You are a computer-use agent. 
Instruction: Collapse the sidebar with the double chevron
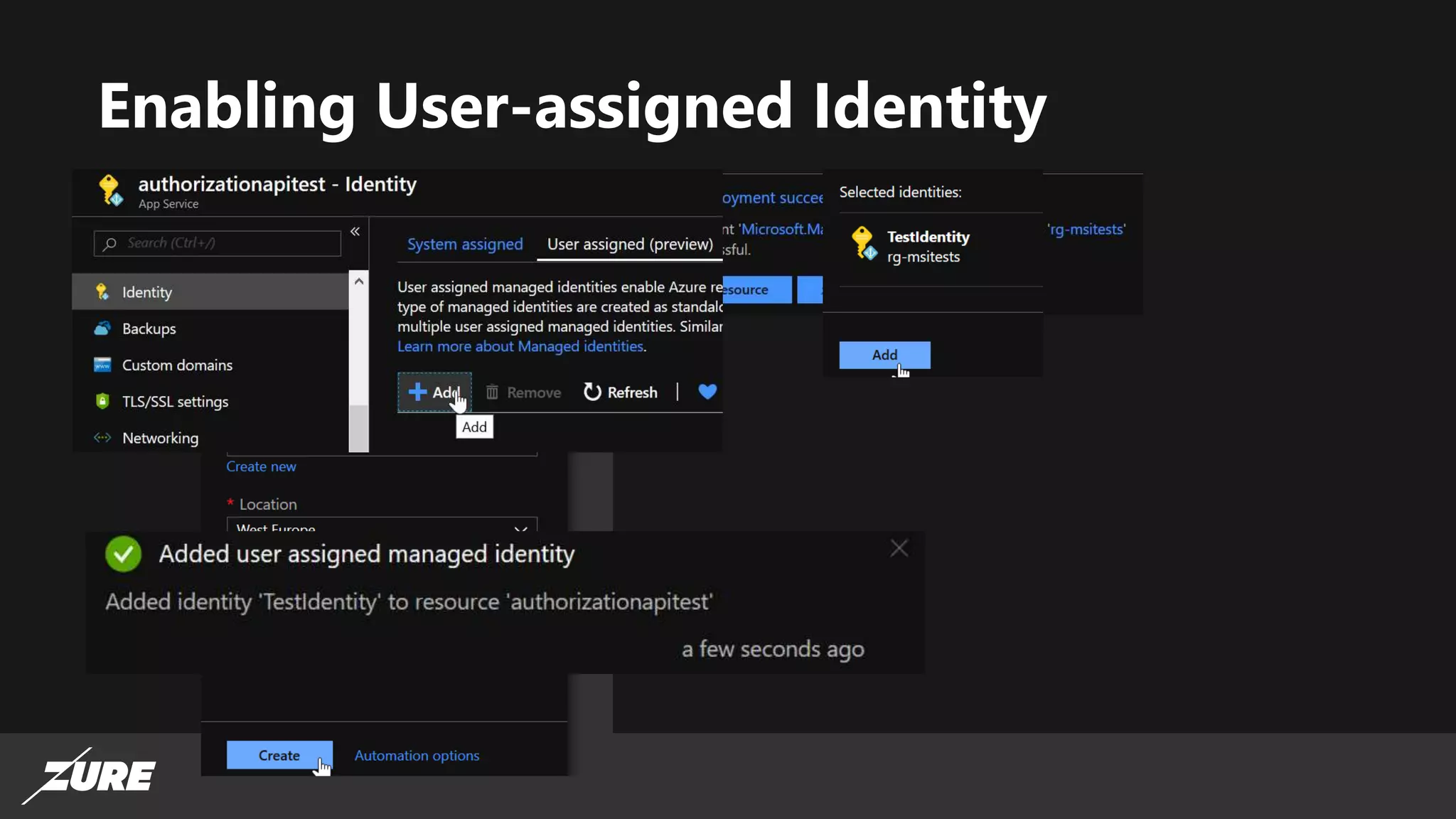pyautogui.click(x=355, y=231)
